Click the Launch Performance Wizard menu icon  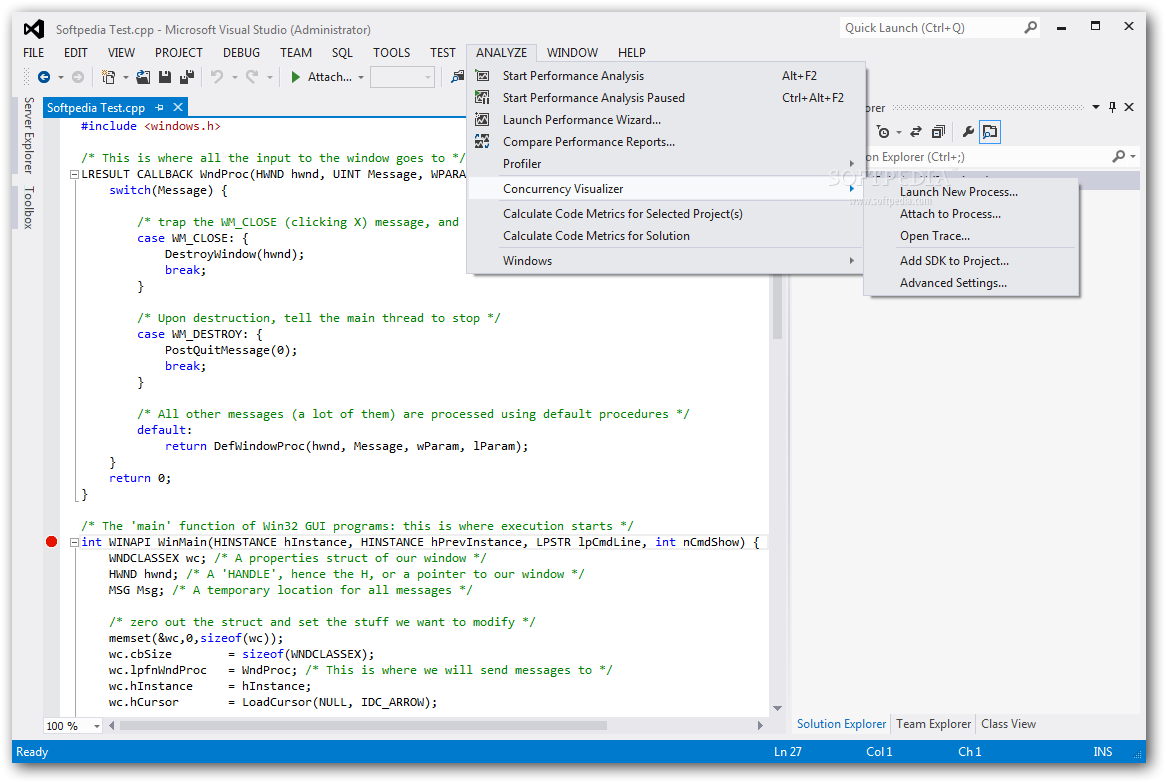(483, 120)
